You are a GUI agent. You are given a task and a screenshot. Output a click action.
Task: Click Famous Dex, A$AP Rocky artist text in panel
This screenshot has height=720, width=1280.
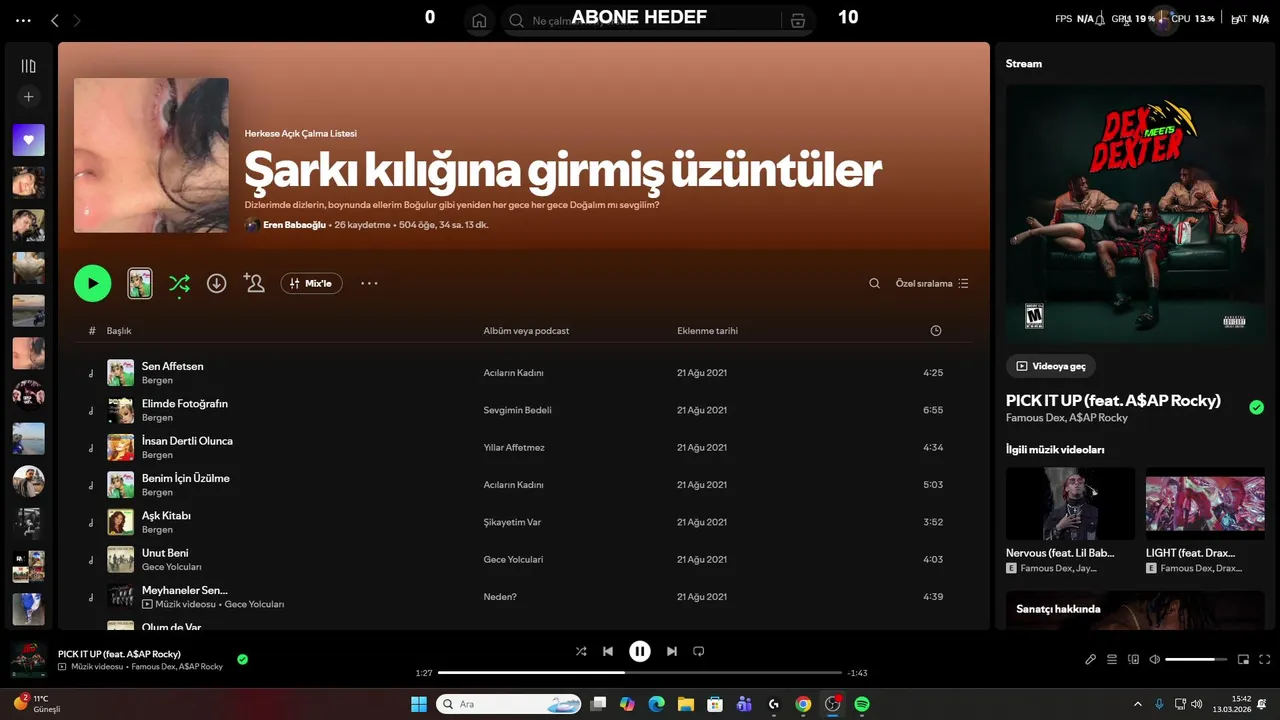coord(1066,418)
